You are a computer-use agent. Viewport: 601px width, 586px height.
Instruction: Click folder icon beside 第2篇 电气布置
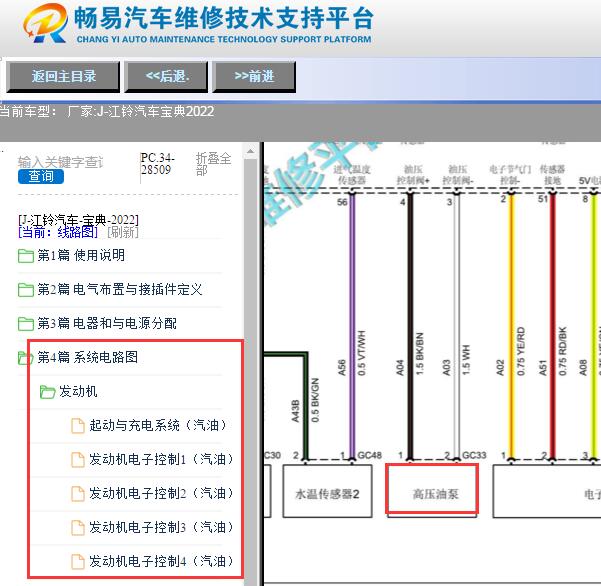pos(26,290)
